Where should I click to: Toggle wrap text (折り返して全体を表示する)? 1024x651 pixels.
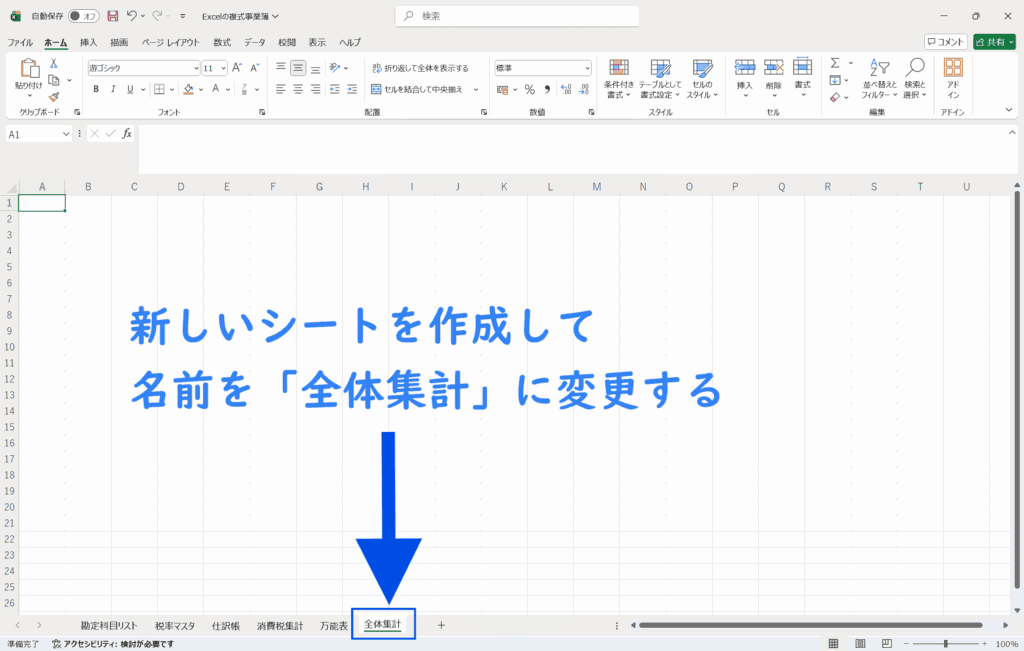(419, 68)
